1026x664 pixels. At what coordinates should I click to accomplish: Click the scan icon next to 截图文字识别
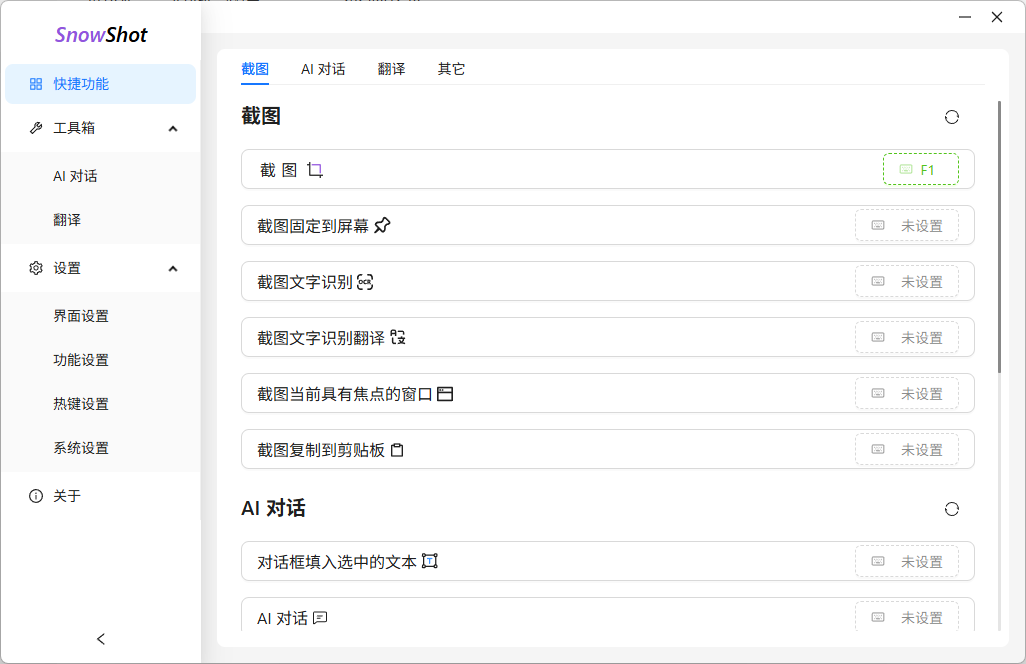tap(365, 282)
